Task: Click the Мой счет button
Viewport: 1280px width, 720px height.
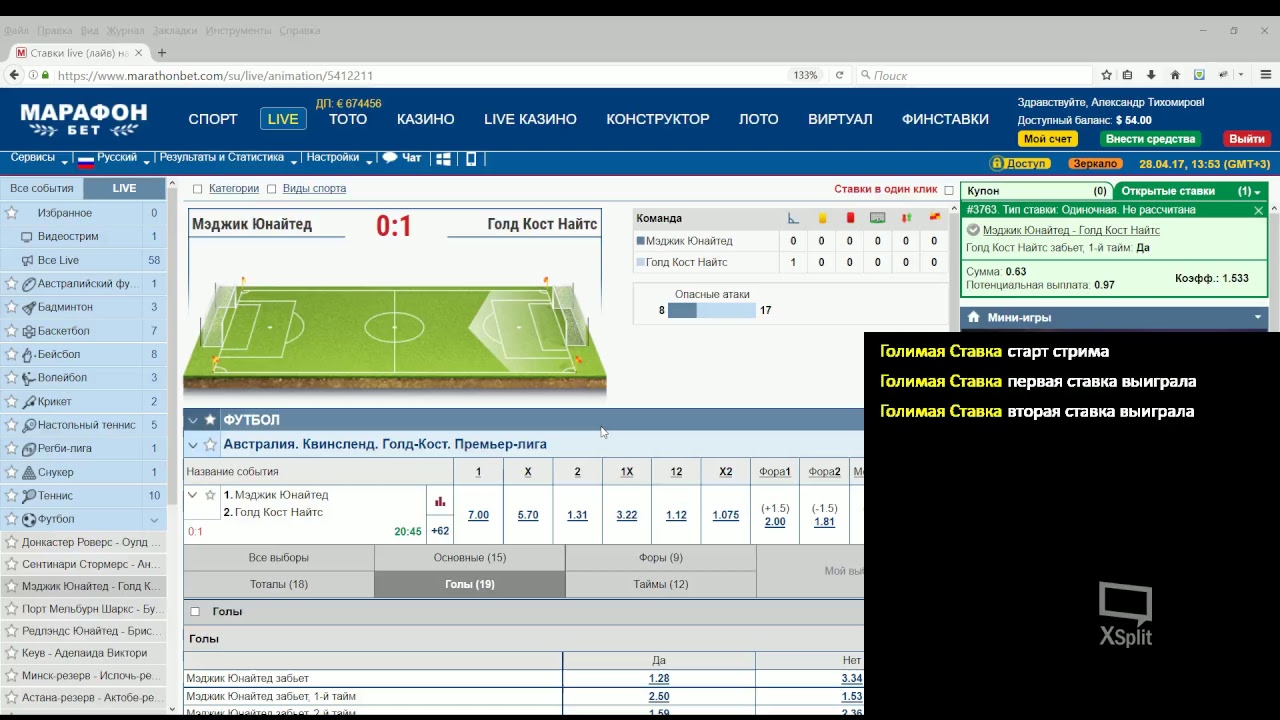Action: 1047,139
